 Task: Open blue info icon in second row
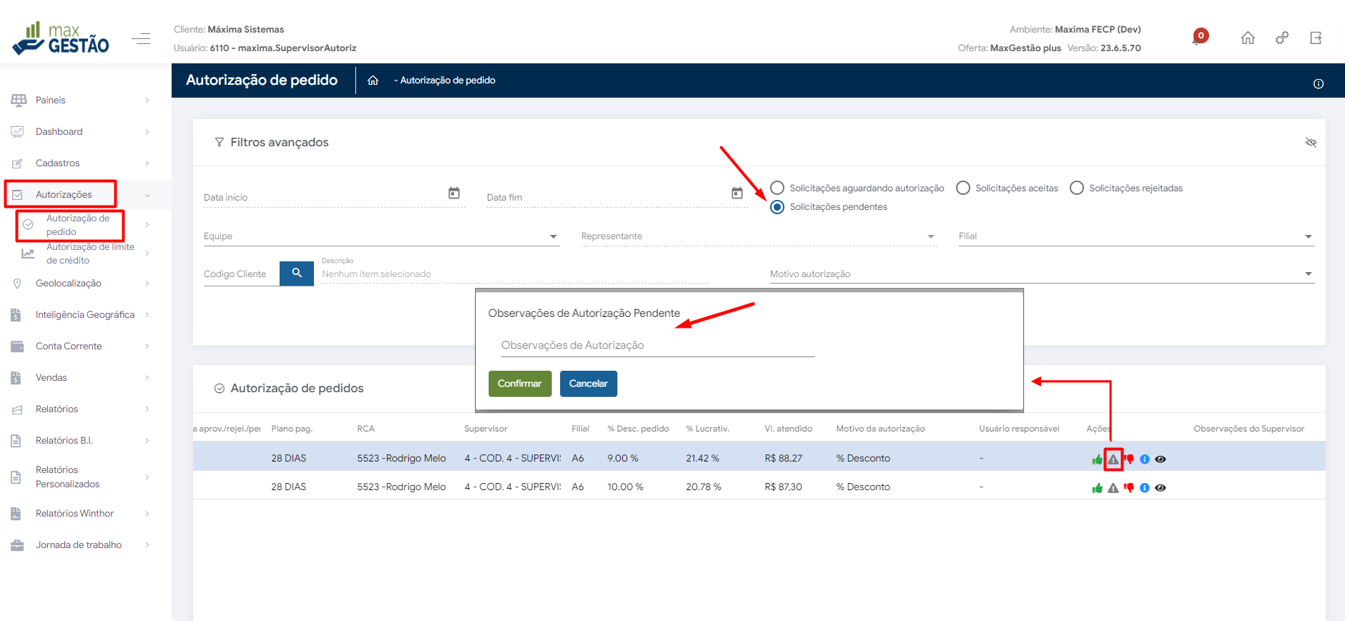1145,488
